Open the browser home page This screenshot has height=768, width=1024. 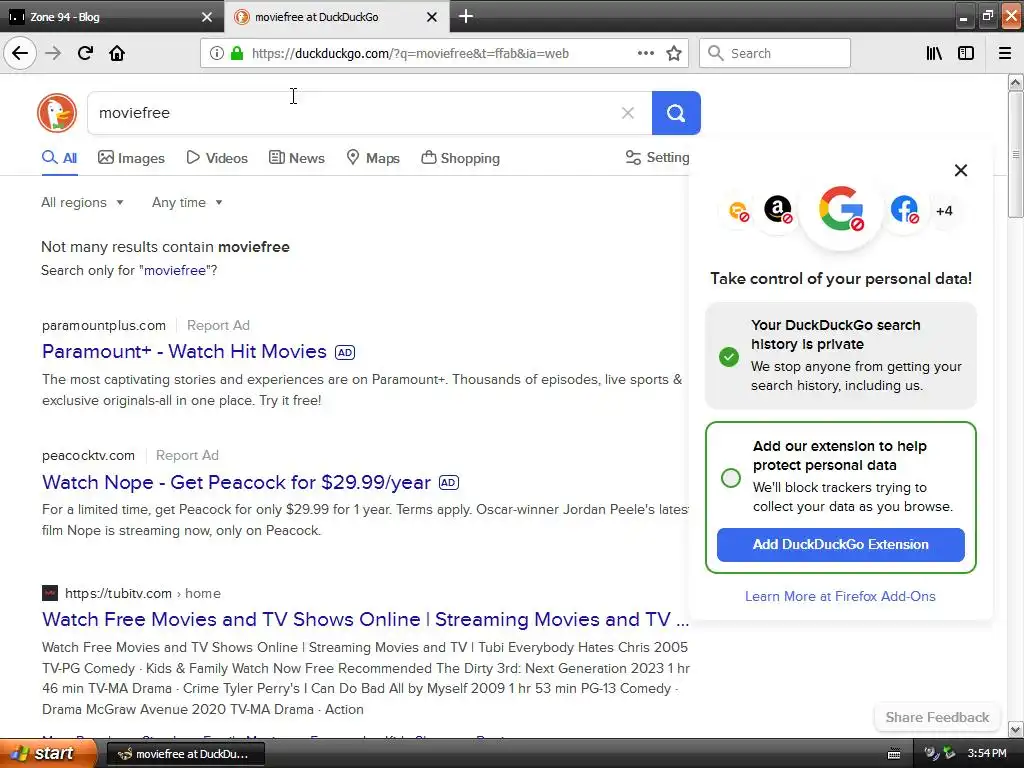117,53
